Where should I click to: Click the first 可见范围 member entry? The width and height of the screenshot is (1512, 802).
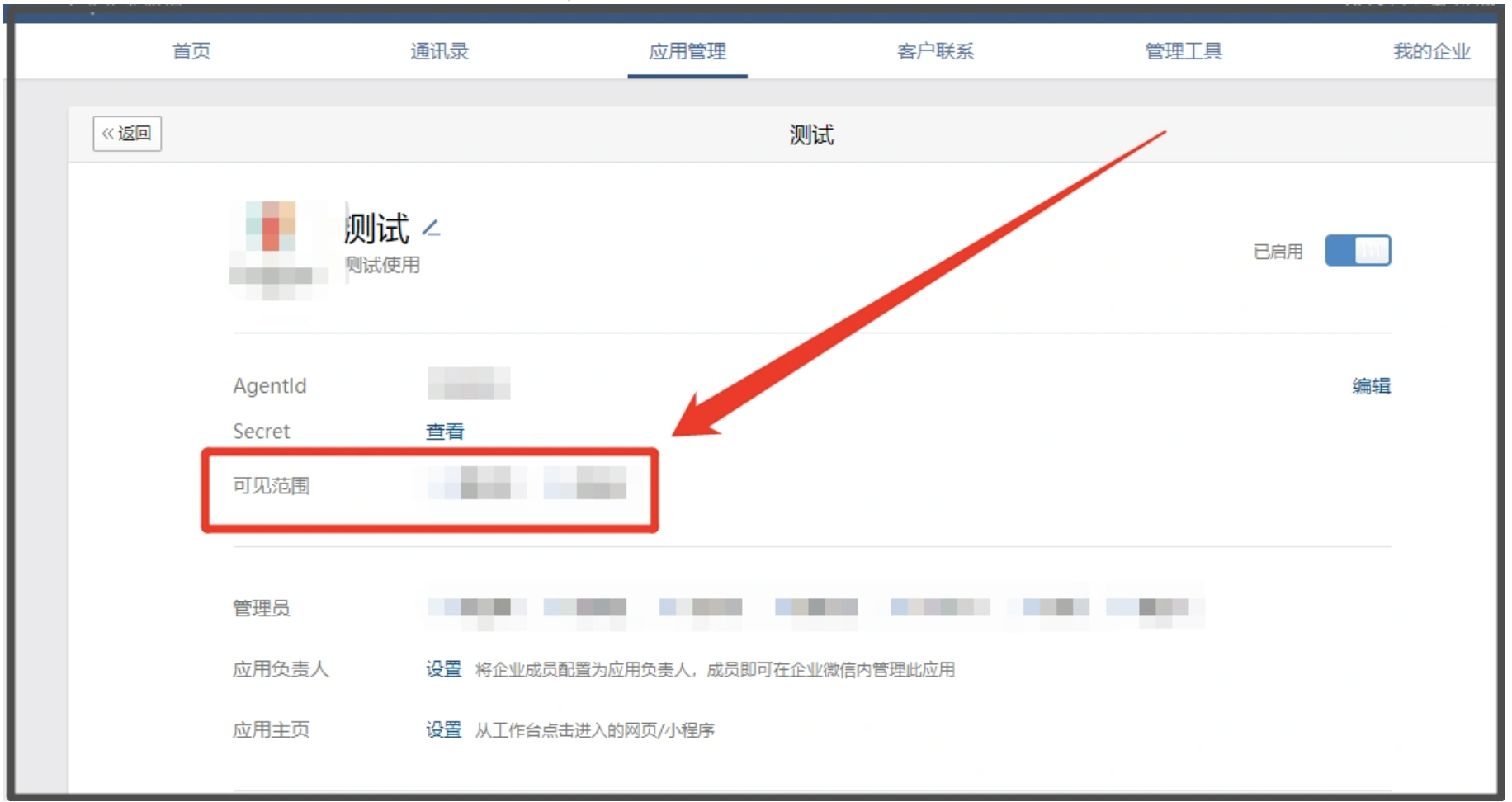click(x=477, y=483)
